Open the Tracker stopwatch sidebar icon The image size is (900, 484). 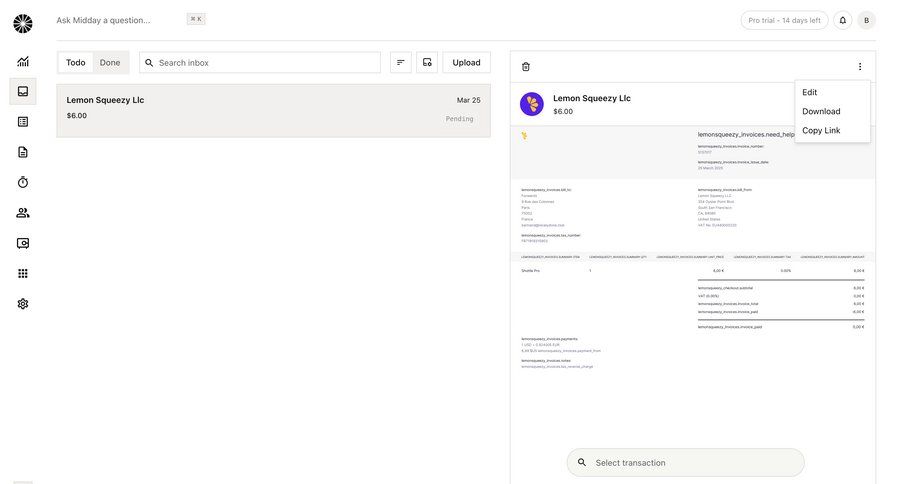(x=23, y=182)
